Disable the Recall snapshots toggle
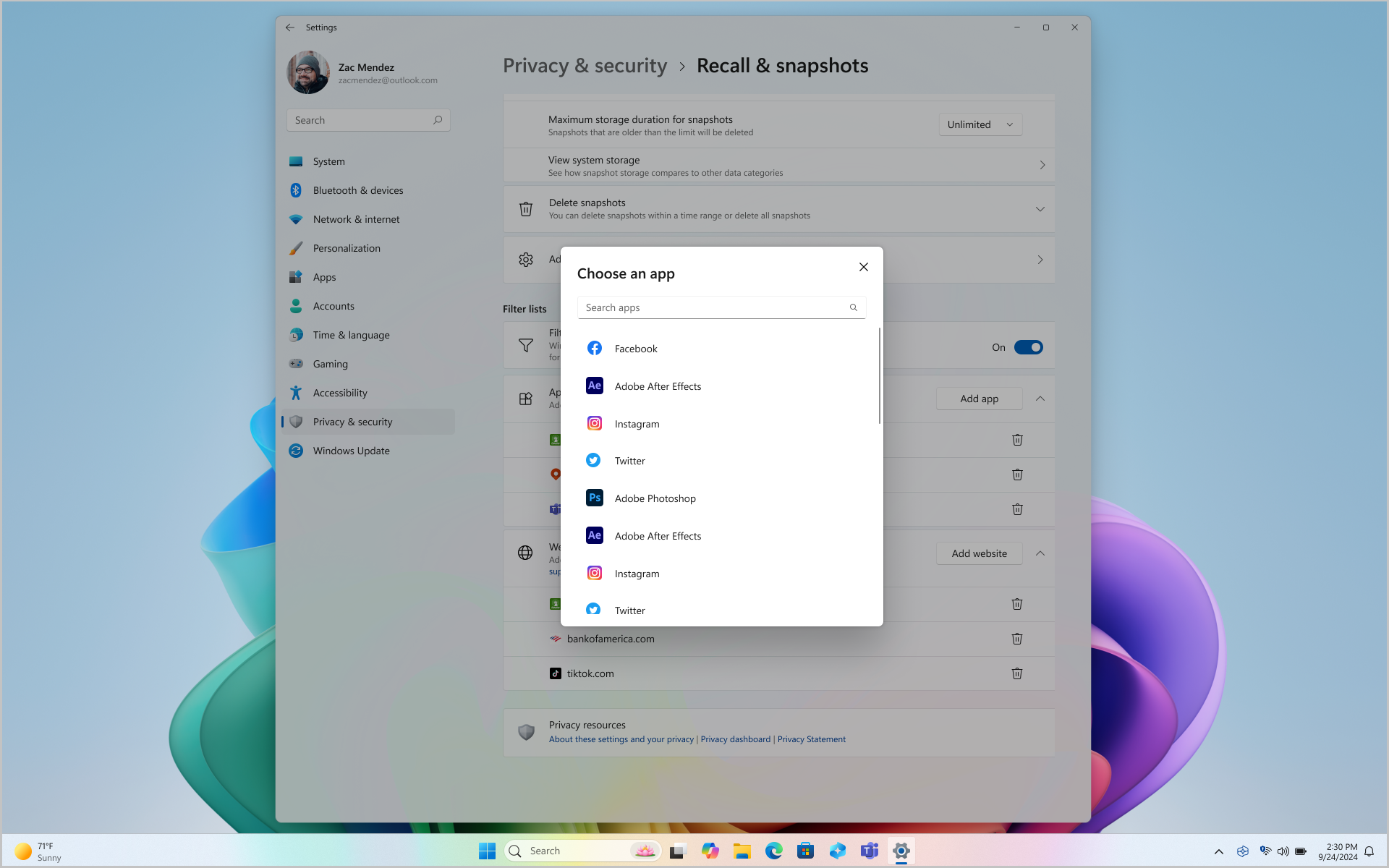 [1027, 347]
